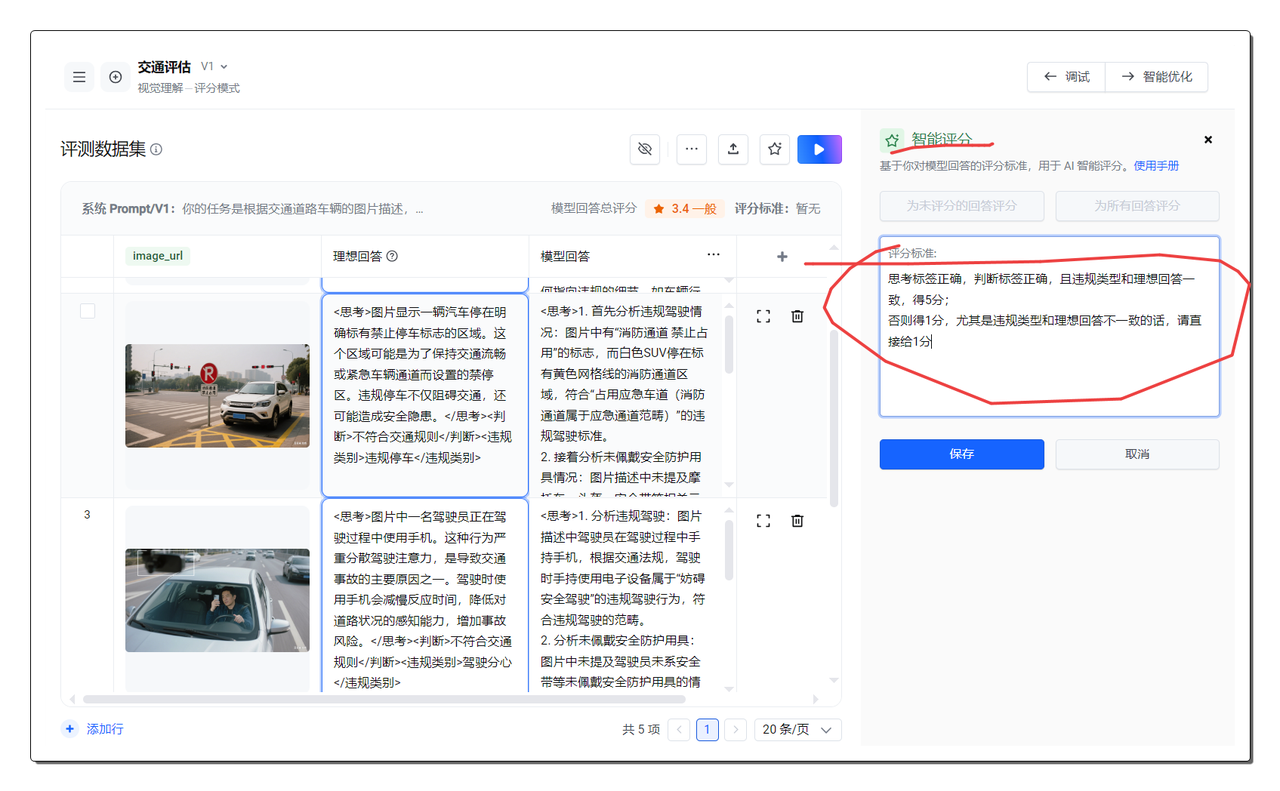Open the hamburger menu icon
Image resolution: width=1280 pixels, height=791 pixels.
coord(79,77)
